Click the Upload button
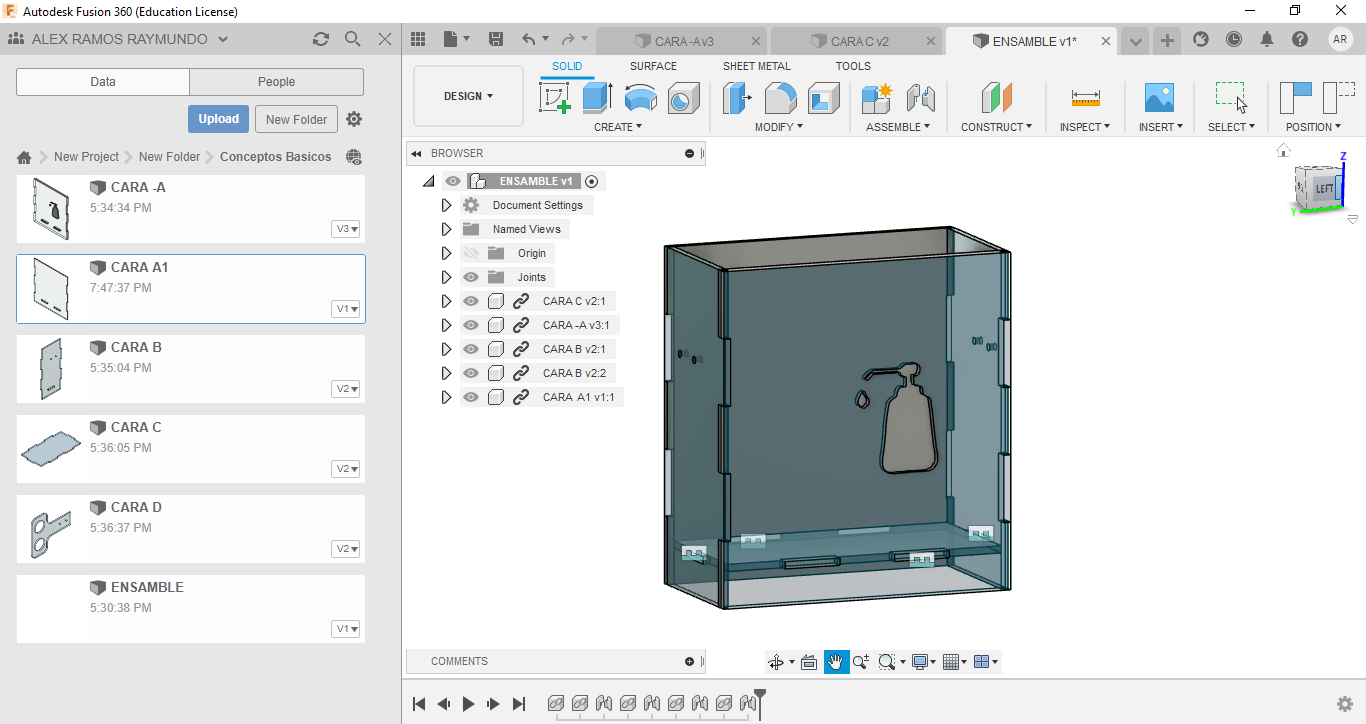Viewport: 1366px width, 724px height. click(x=218, y=119)
